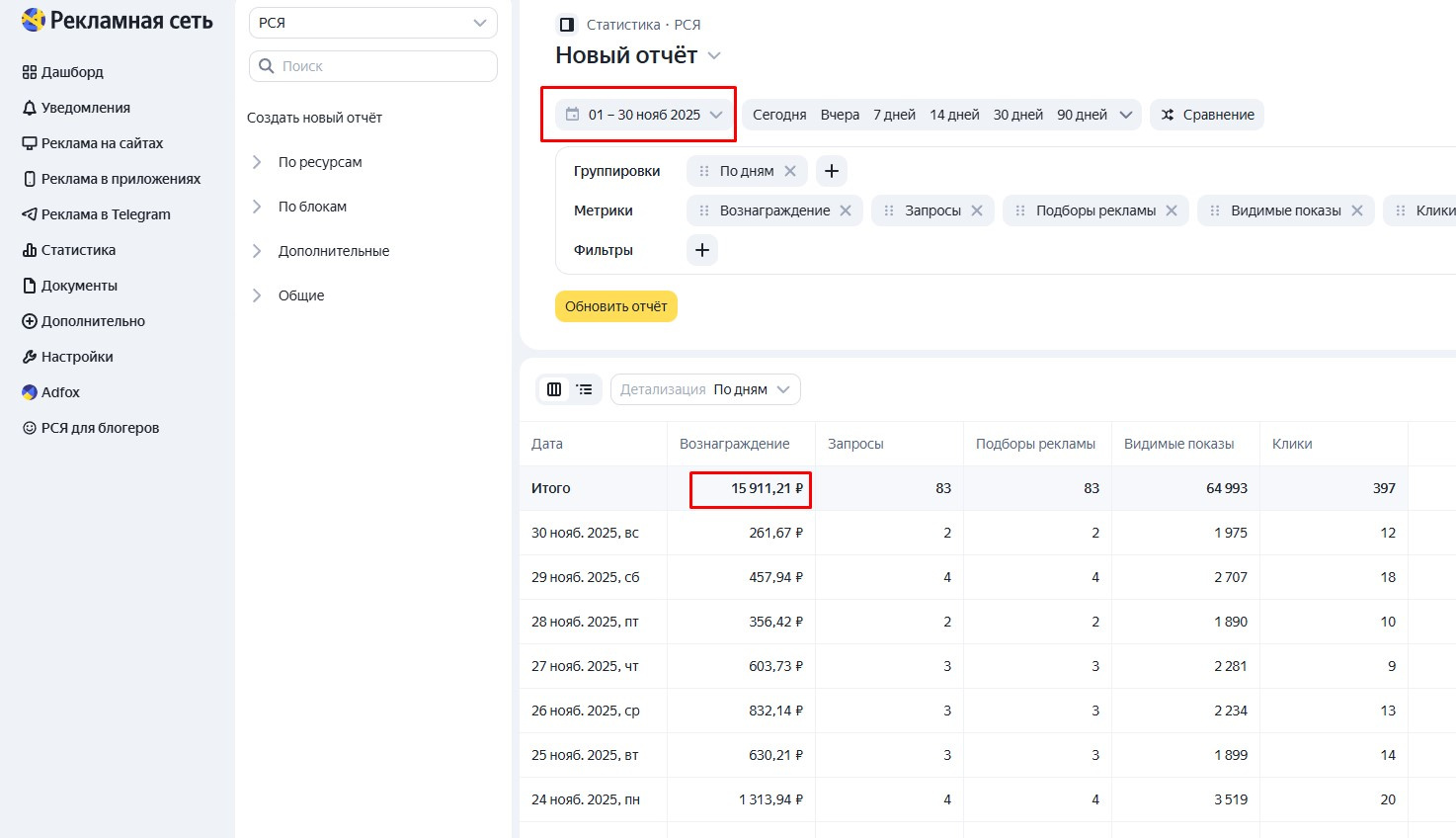This screenshot has width=1456, height=838.
Task: Open the date range picker 01 – 30 нояб 2025
Action: pyautogui.click(x=644, y=115)
